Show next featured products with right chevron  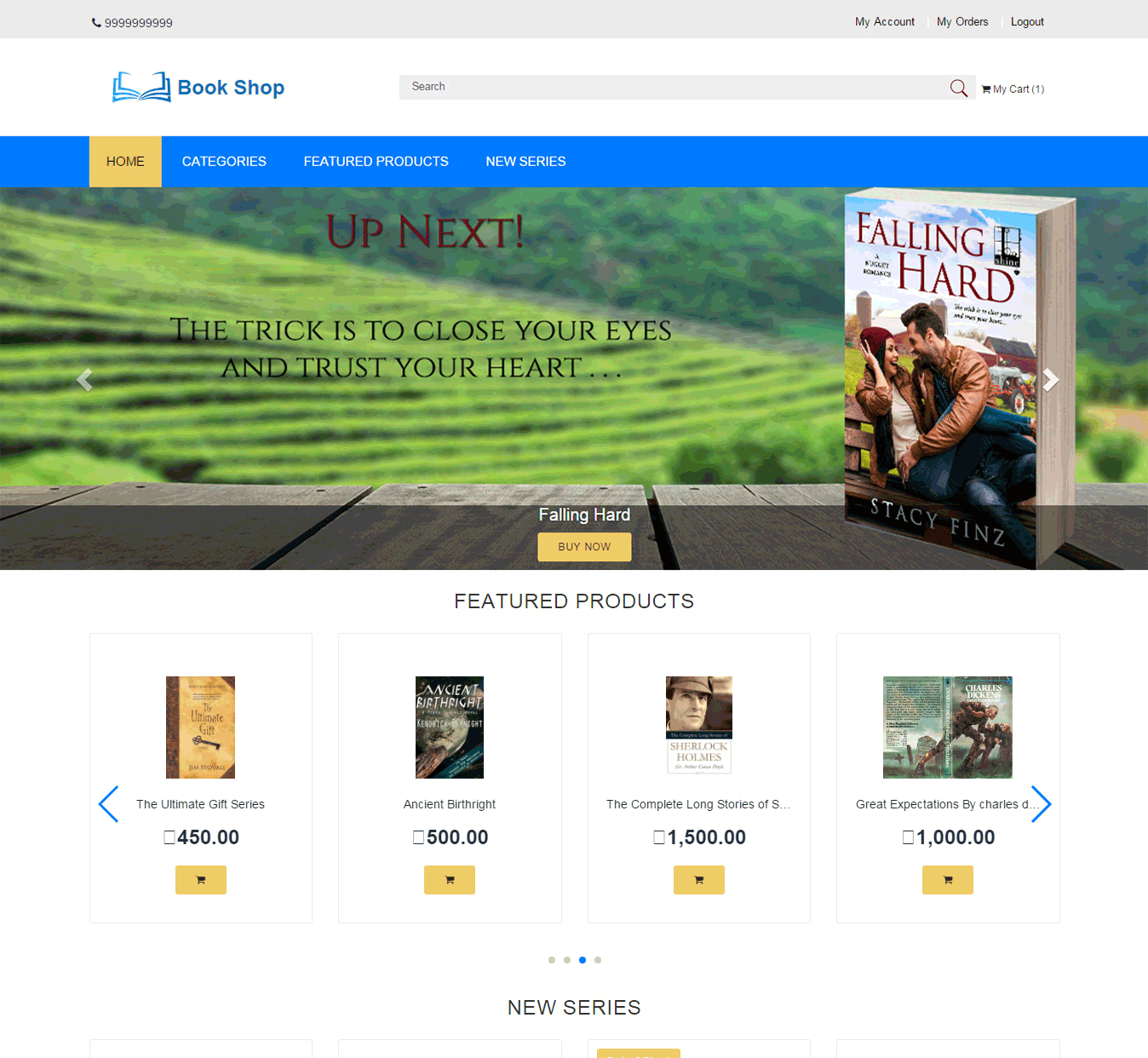pos(1041,804)
